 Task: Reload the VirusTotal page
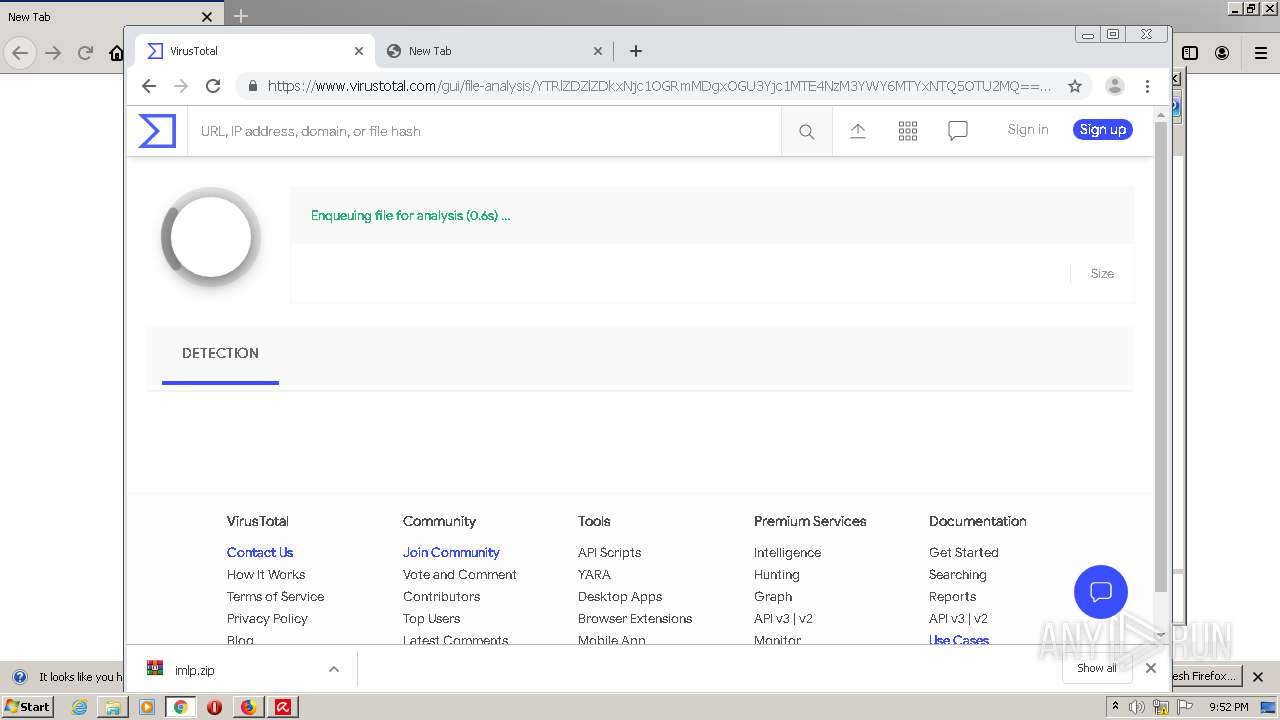pos(213,86)
